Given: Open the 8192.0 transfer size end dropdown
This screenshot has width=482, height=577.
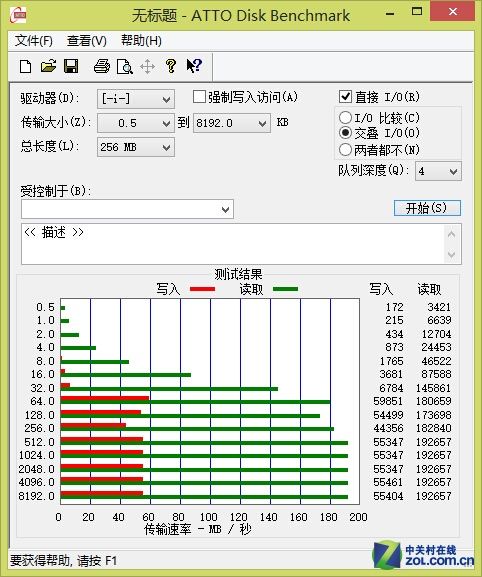Looking at the screenshot, I should 232,123.
